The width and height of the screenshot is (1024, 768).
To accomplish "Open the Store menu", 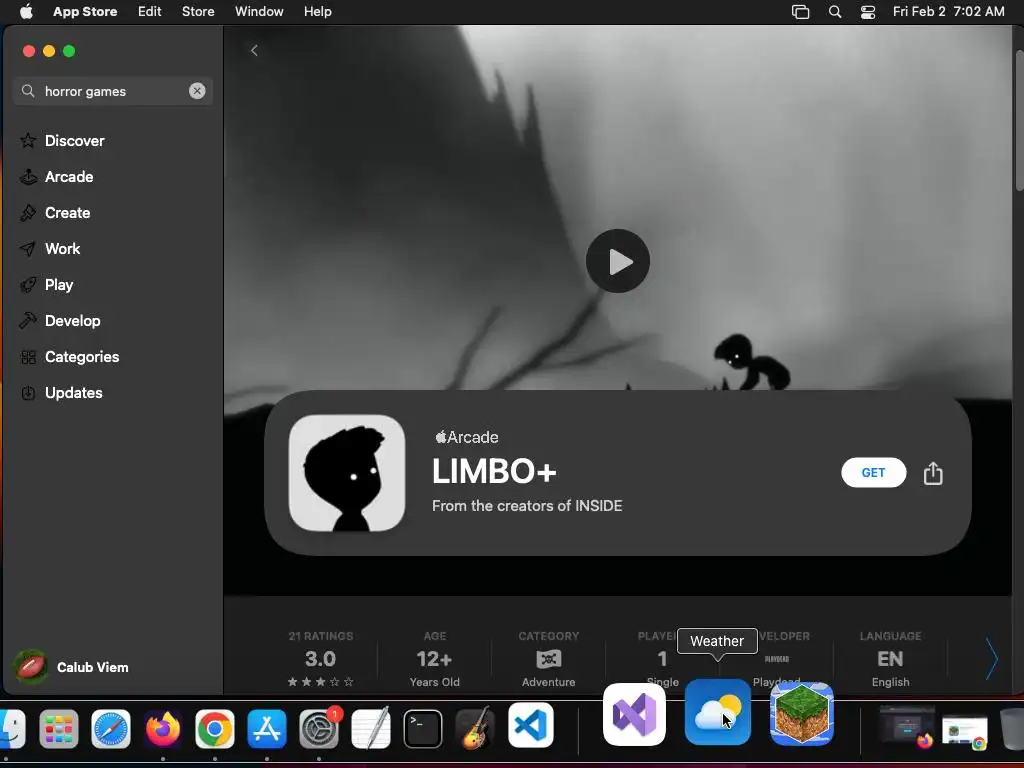I will tap(198, 11).
